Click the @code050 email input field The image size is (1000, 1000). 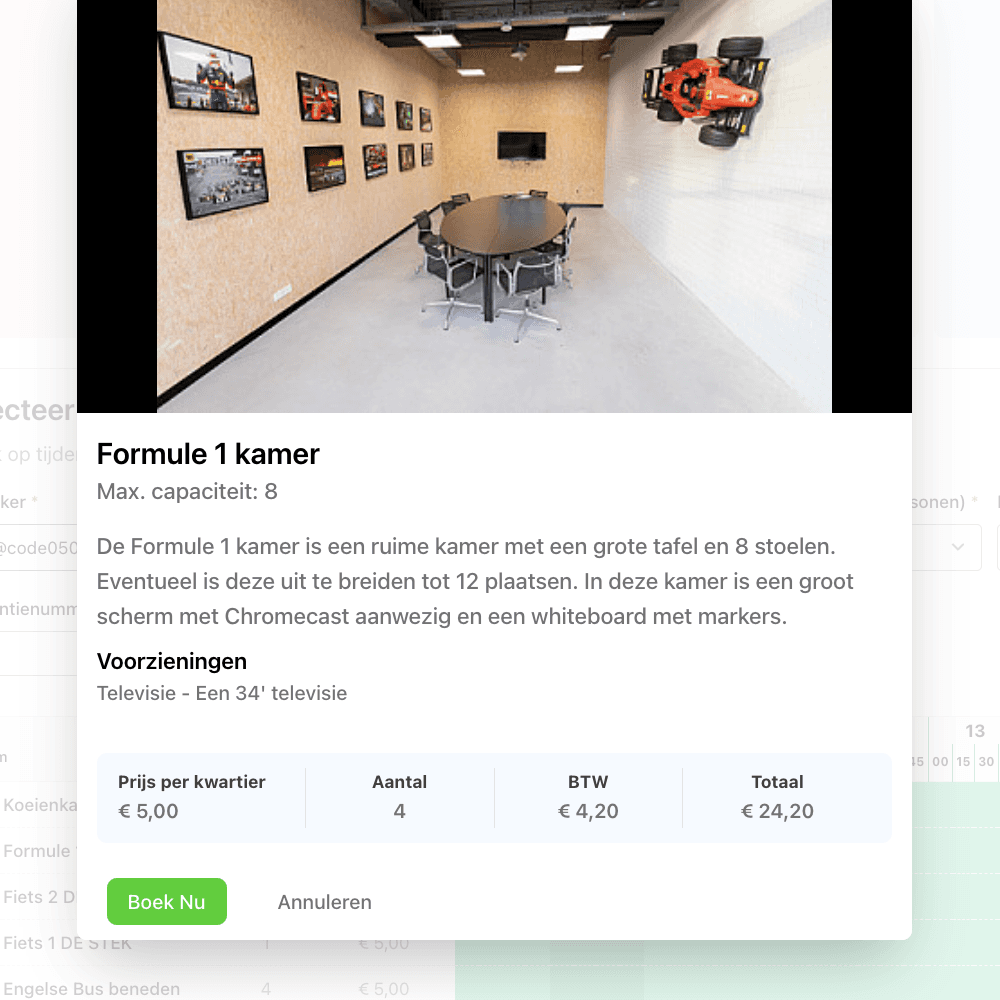click(38, 547)
